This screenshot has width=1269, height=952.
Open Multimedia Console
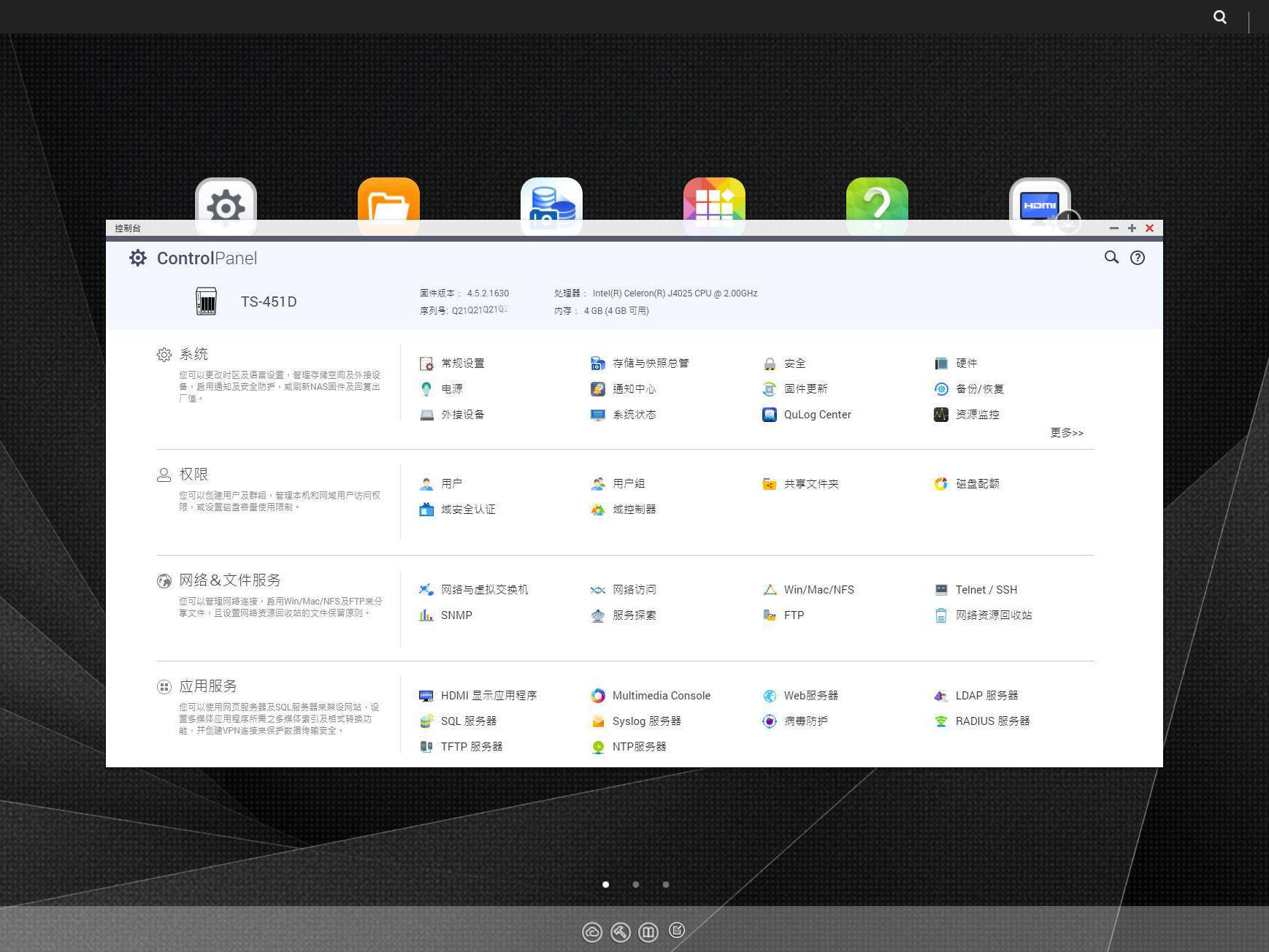click(x=660, y=695)
